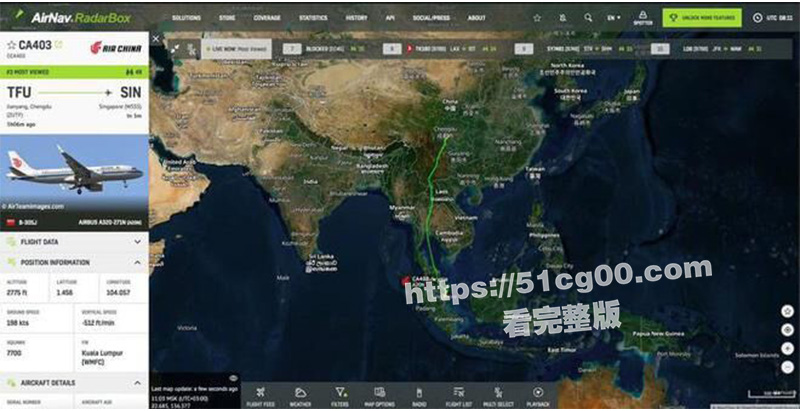Screen dimensions: 800x411
Task: Toggle the eye icon on map info box
Action: (233, 378)
